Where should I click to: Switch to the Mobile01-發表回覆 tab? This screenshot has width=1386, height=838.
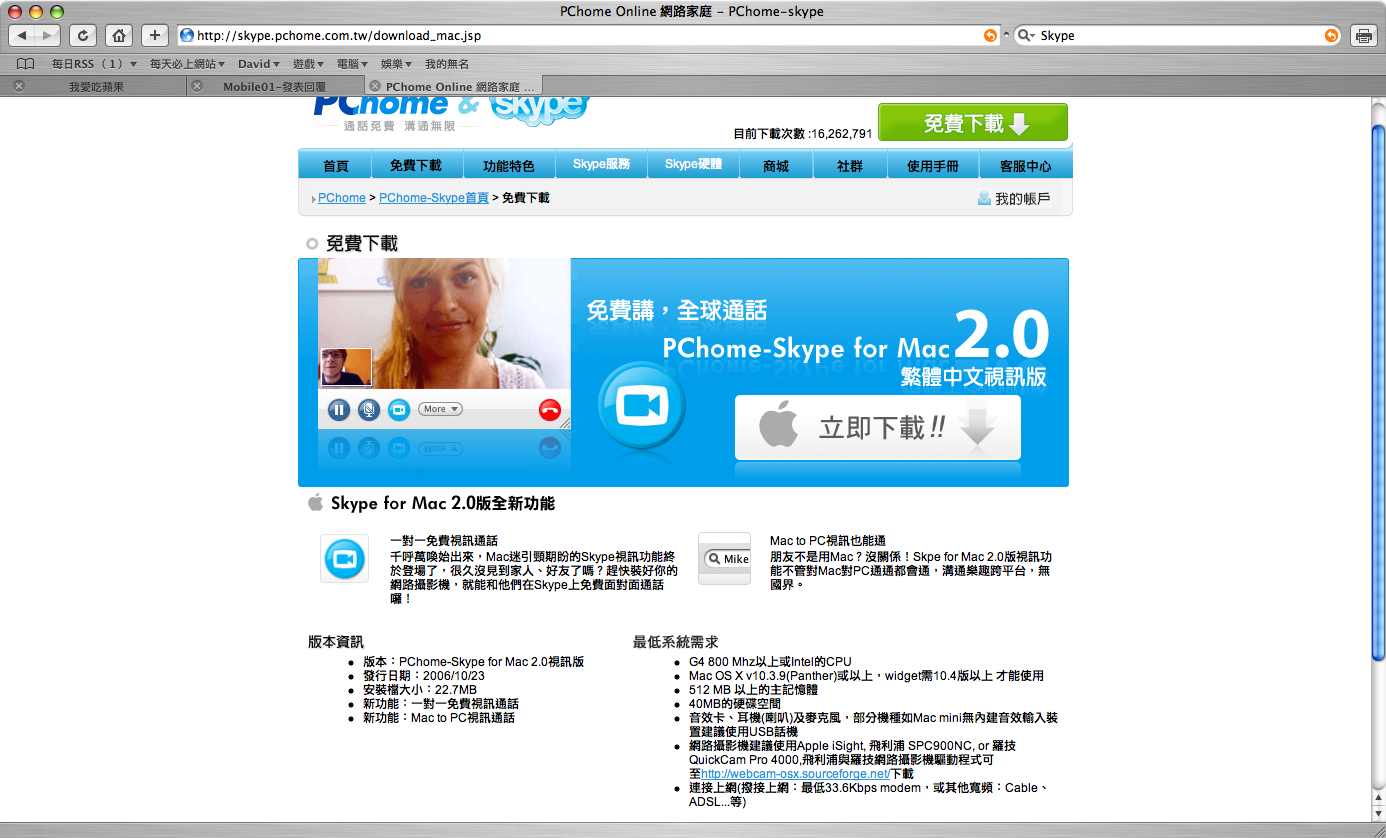[x=275, y=87]
